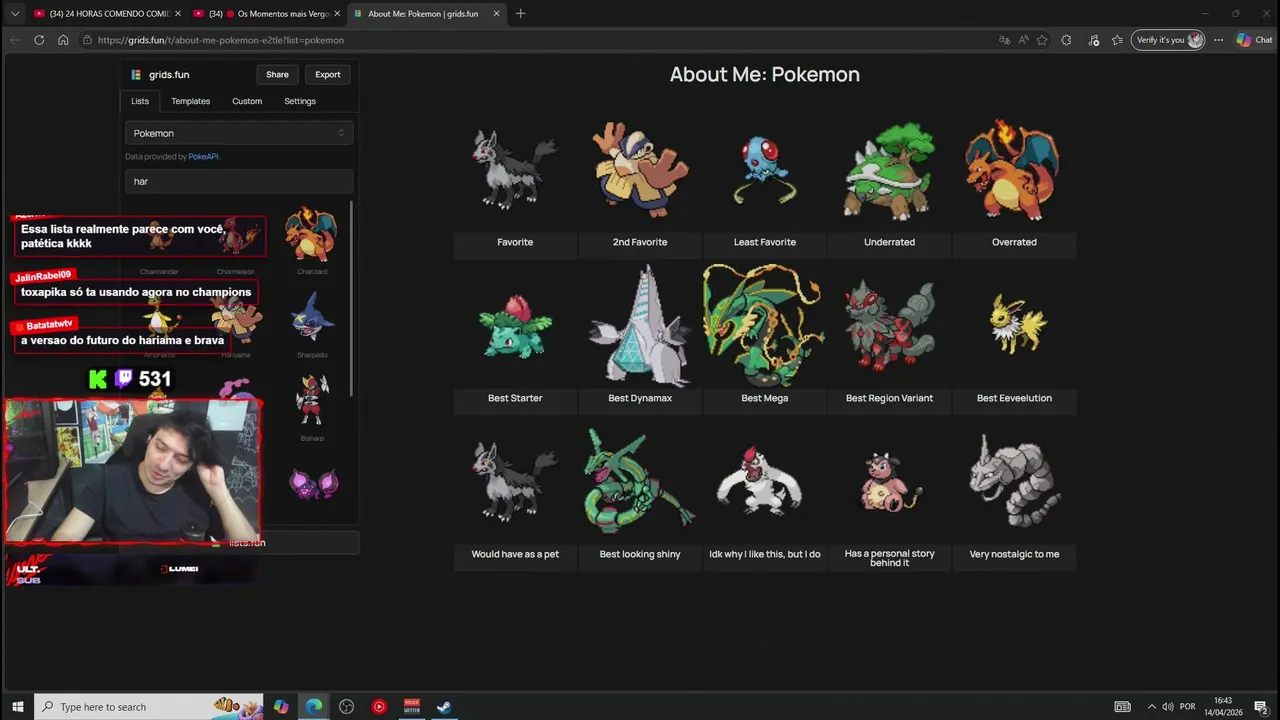Click the Export button
Viewport: 1280px width, 720px height.
coord(328,75)
